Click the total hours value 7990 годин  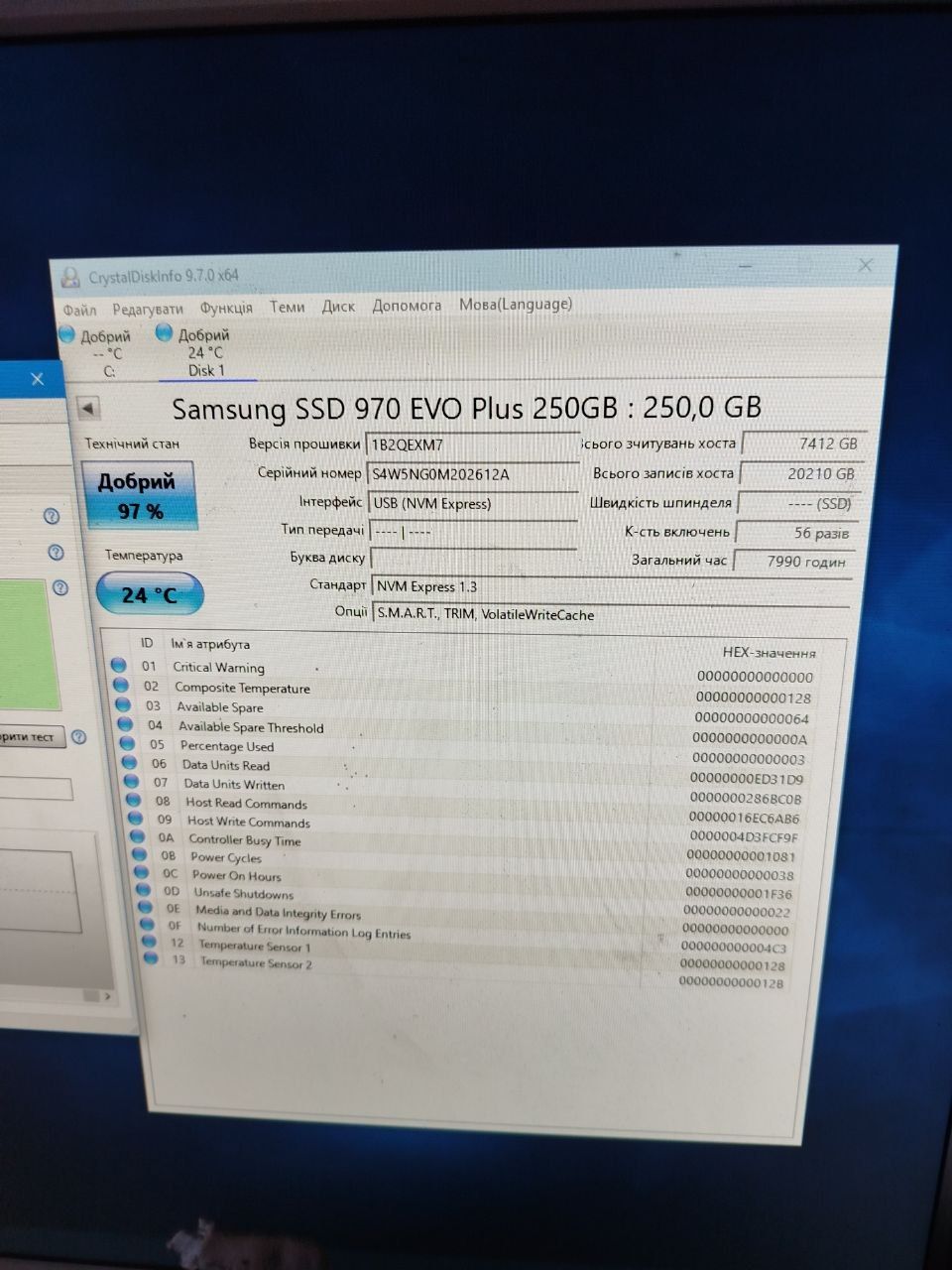(x=793, y=562)
